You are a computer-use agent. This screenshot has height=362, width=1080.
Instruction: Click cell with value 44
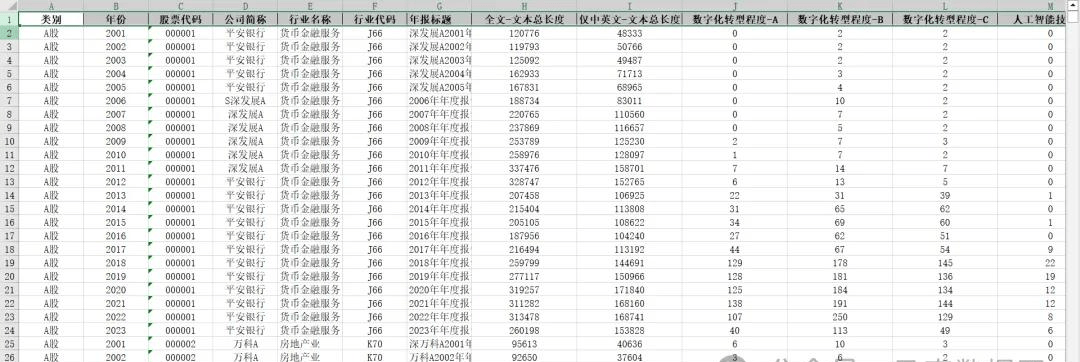click(x=735, y=249)
